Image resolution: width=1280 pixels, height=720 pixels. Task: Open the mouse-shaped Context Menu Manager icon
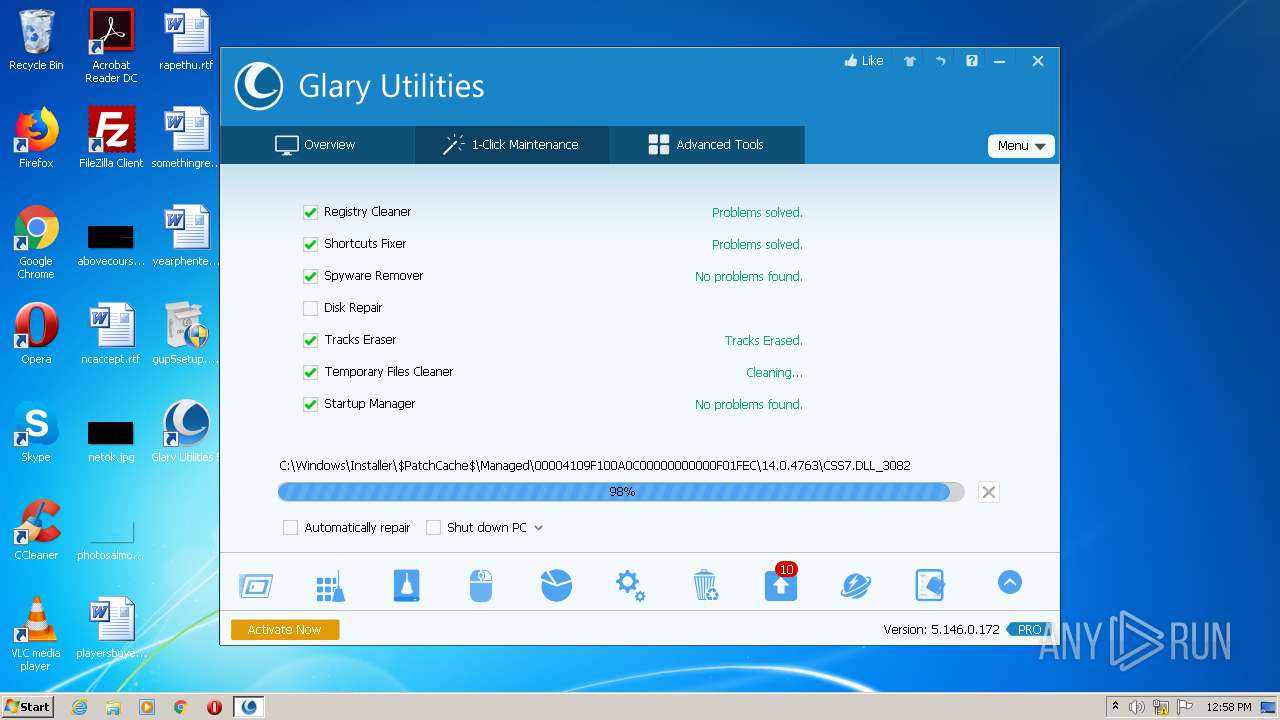tap(481, 585)
